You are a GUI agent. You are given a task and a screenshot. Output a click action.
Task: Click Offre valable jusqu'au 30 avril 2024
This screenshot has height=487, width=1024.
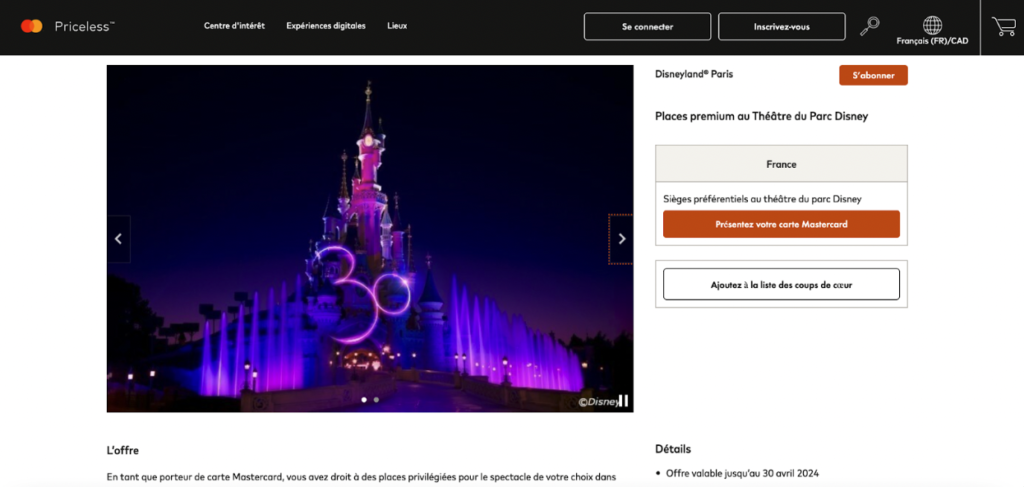[x=742, y=473]
